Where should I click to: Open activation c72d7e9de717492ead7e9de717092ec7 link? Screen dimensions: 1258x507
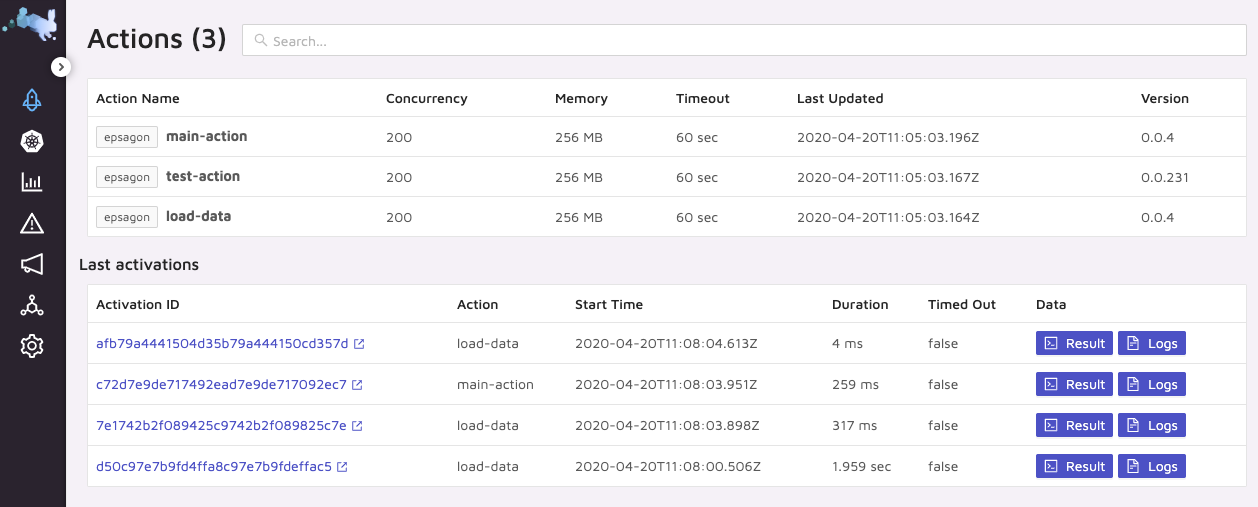[221, 385]
